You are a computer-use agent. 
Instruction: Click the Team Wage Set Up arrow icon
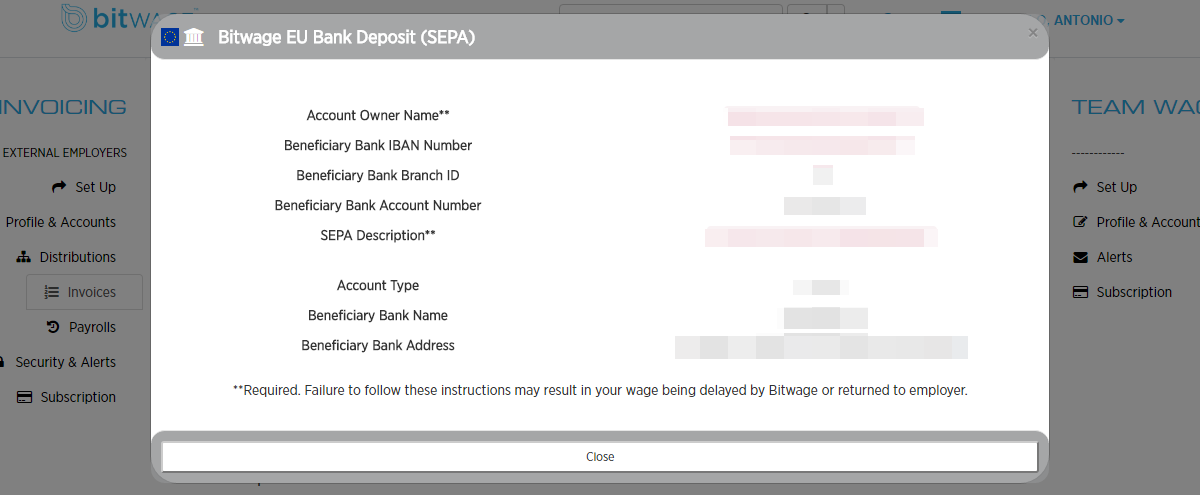point(1080,187)
